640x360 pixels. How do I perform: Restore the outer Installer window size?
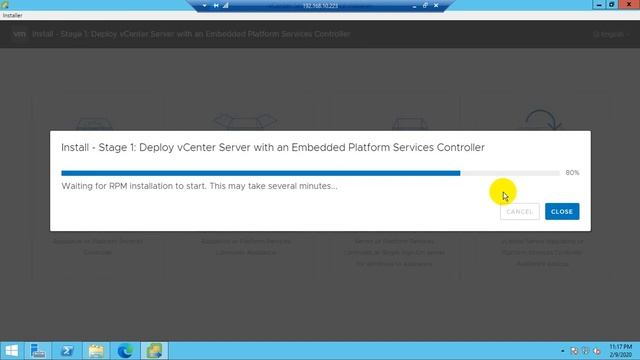pyautogui.click(x=611, y=5)
